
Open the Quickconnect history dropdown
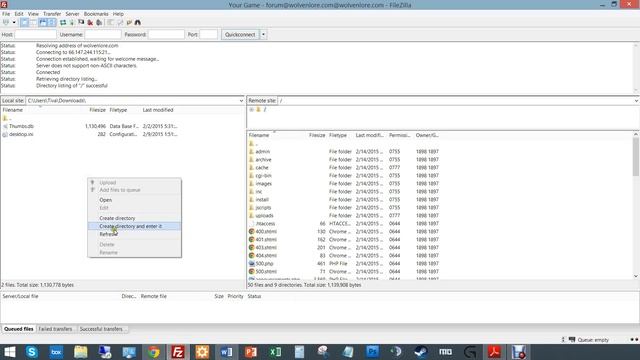tap(263, 35)
